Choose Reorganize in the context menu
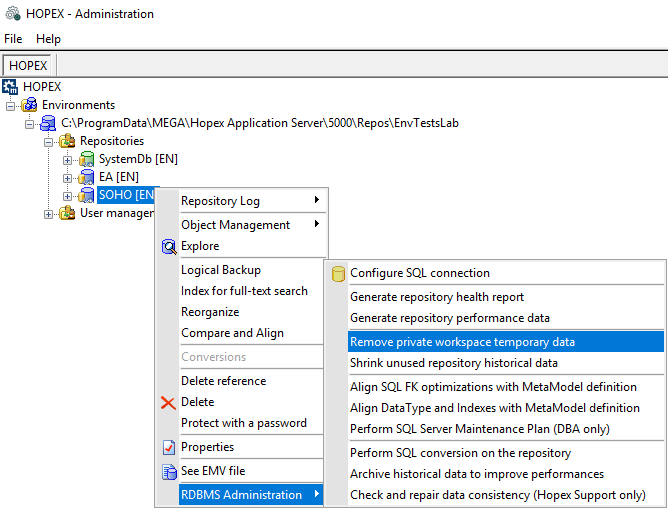 pyautogui.click(x=251, y=312)
